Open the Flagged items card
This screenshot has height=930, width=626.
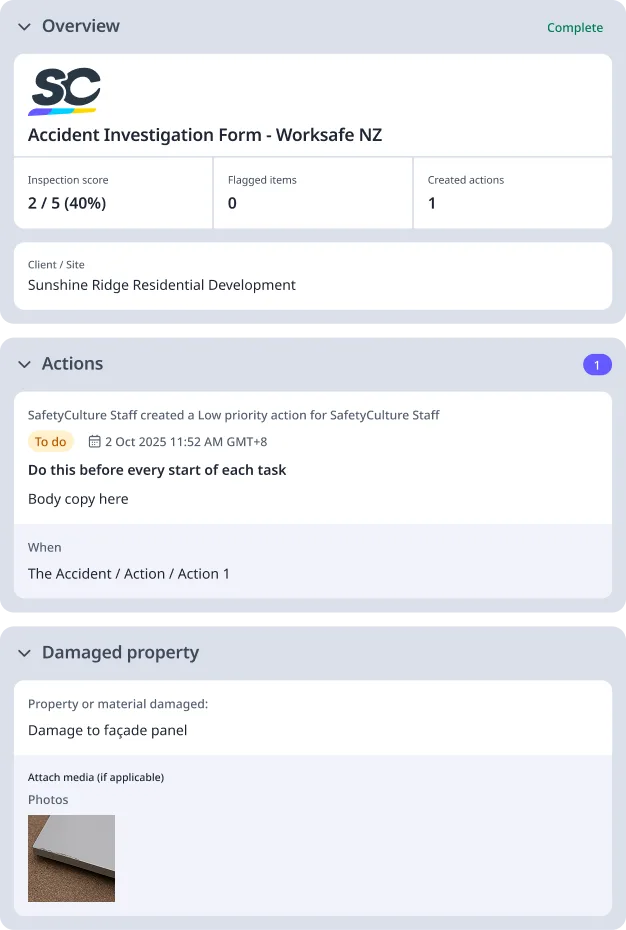coord(312,193)
